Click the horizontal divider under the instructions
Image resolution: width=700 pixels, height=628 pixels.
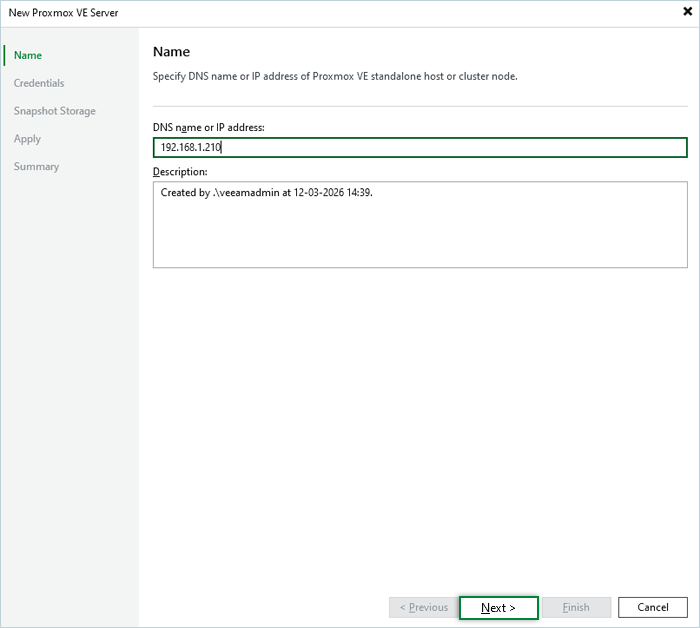tap(420, 106)
